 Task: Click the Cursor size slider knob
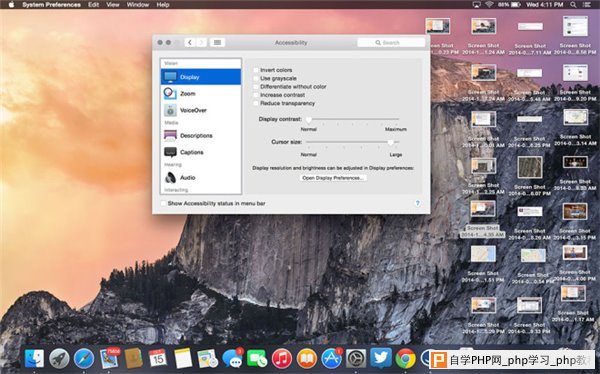[391, 142]
